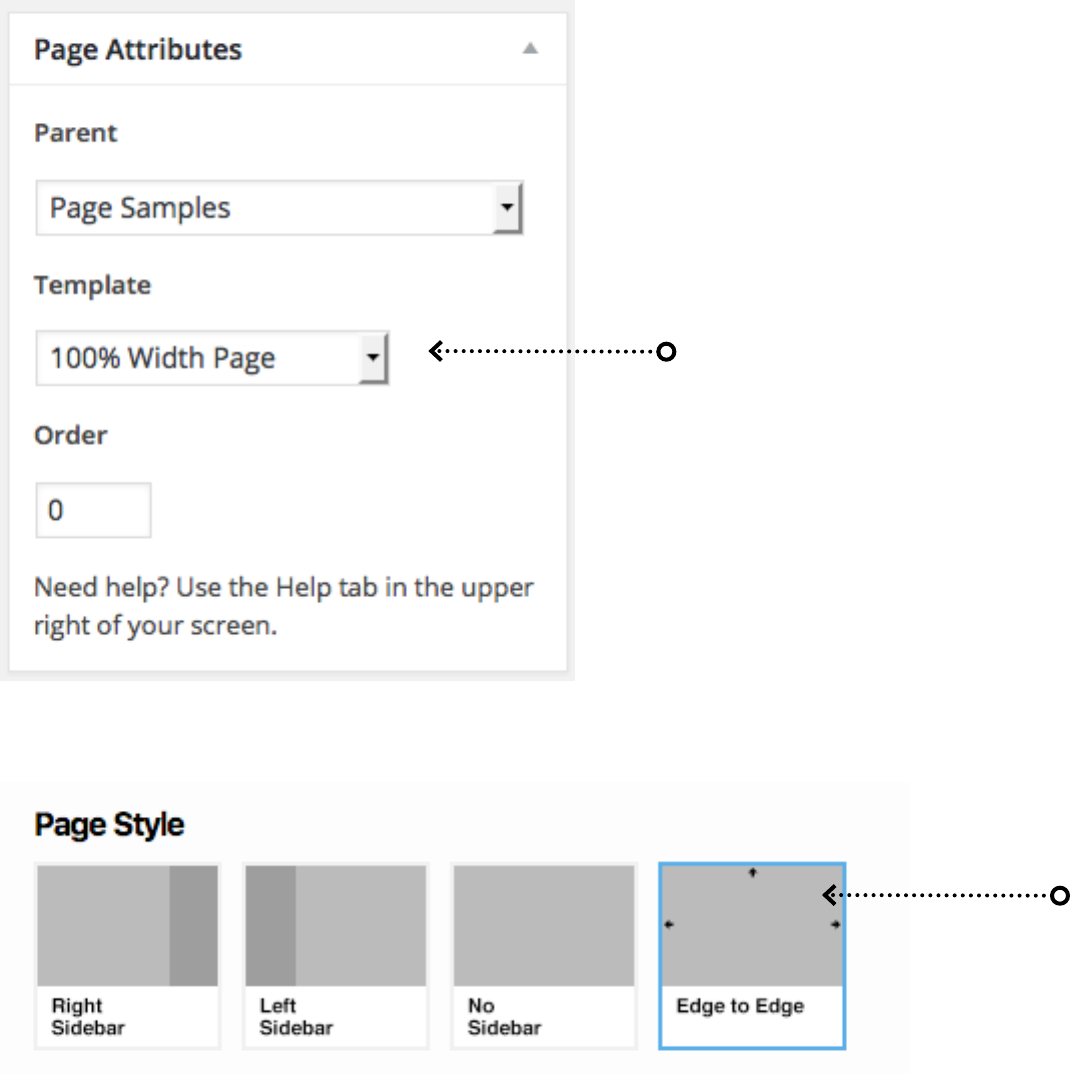
Task: Select the Left Sidebar page style
Action: (x=335, y=1016)
